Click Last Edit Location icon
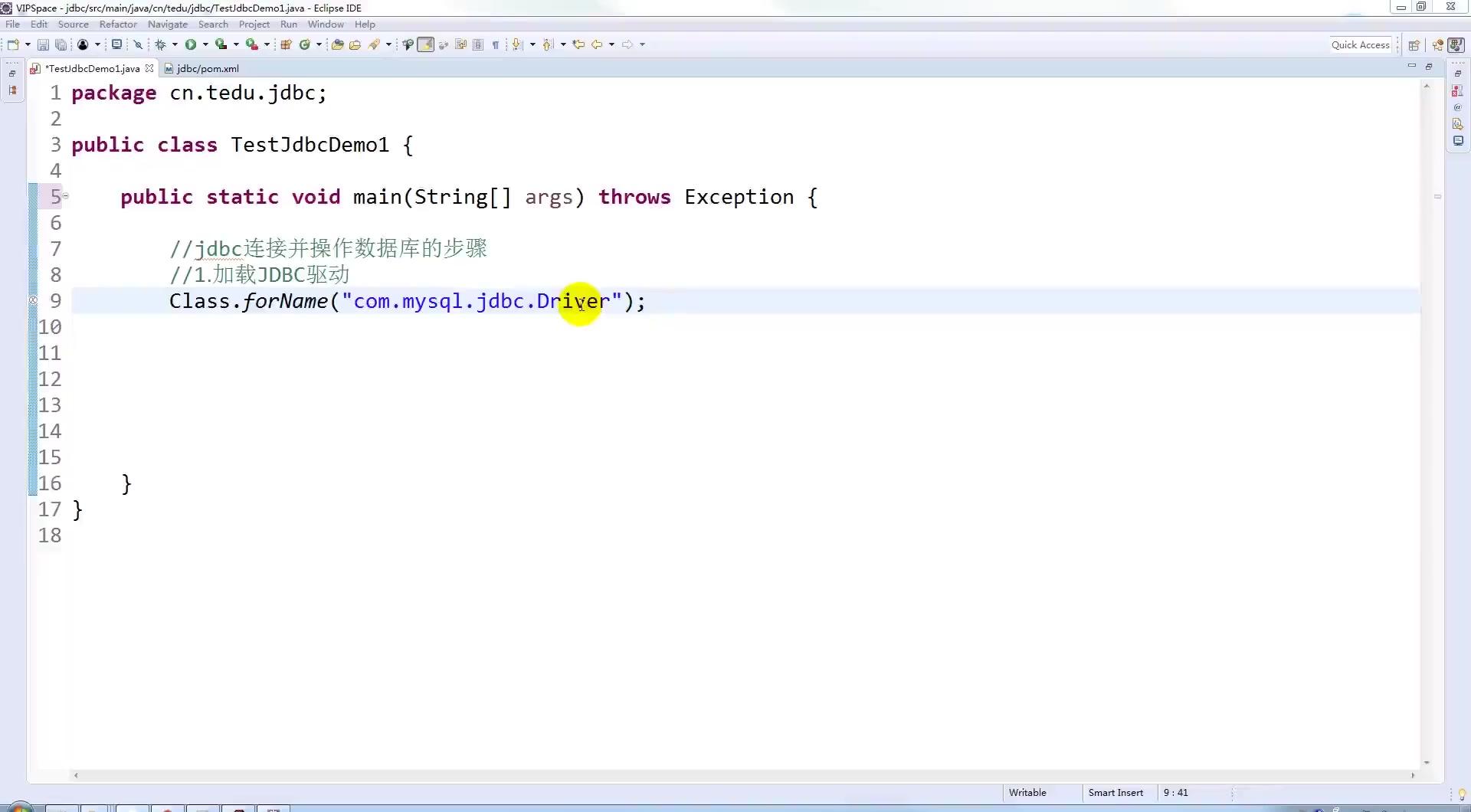Screen dimensions: 1471x812 click(578, 44)
